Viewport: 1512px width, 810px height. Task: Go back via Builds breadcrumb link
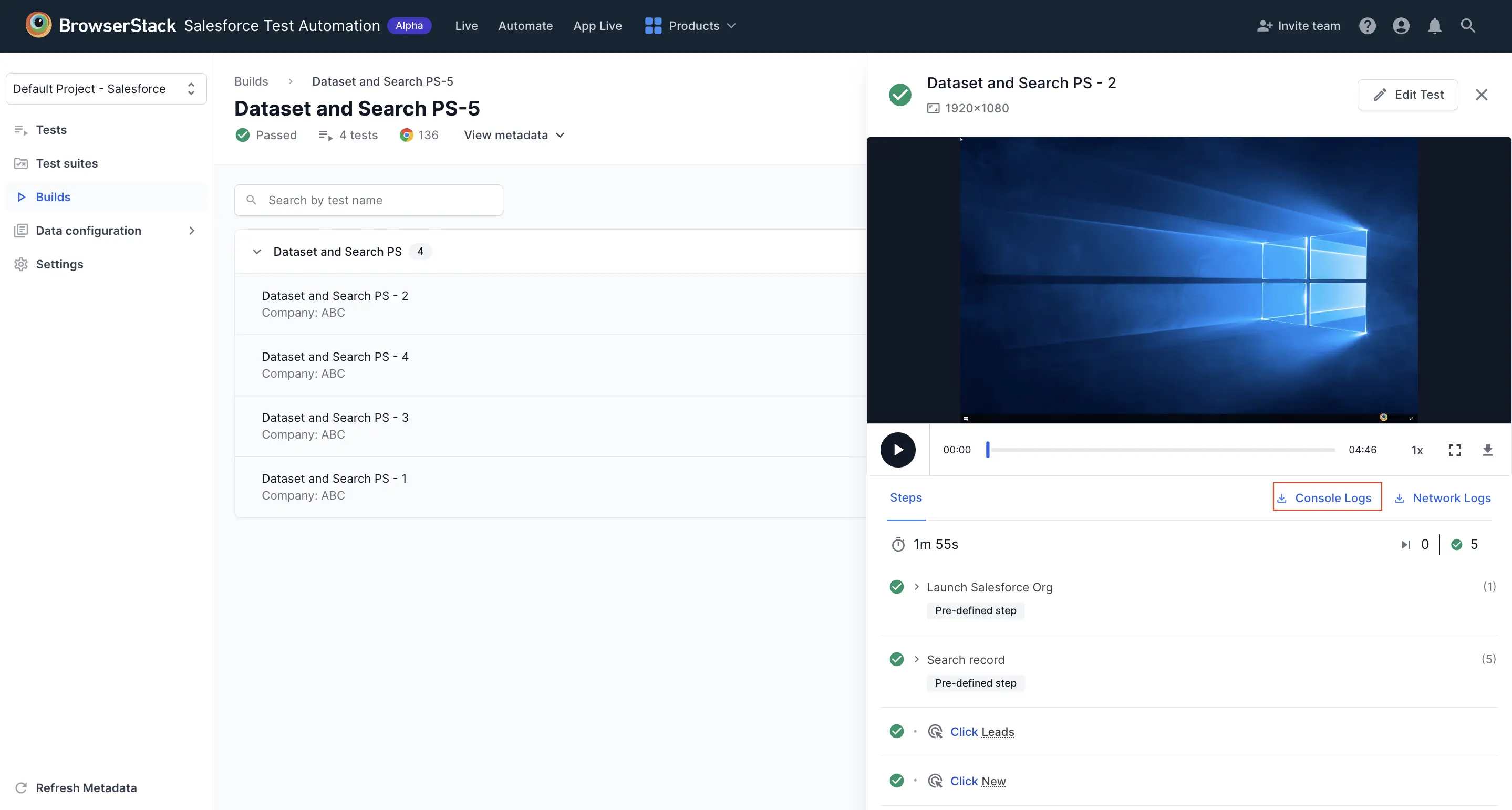(251, 81)
